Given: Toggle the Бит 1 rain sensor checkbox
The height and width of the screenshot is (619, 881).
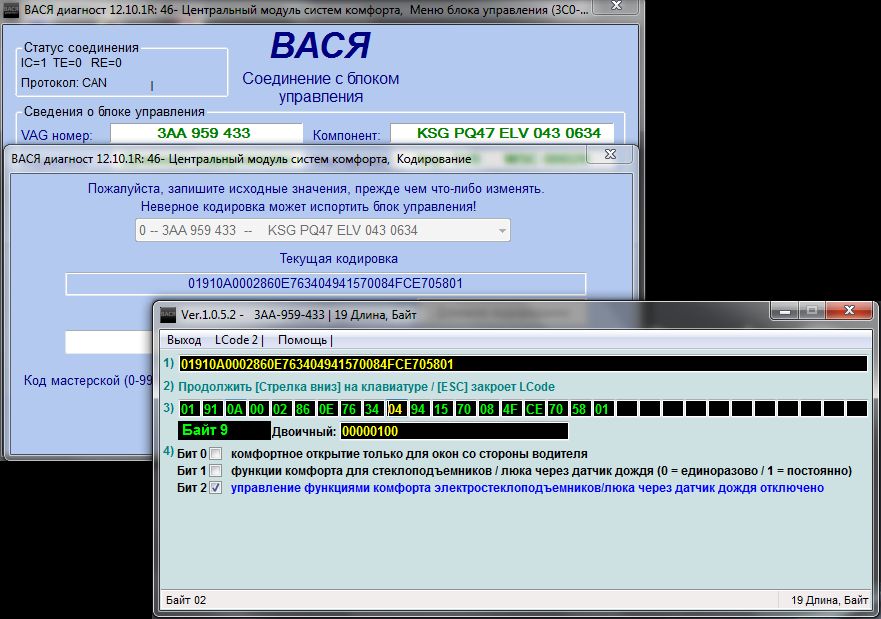Looking at the screenshot, I should 216,471.
